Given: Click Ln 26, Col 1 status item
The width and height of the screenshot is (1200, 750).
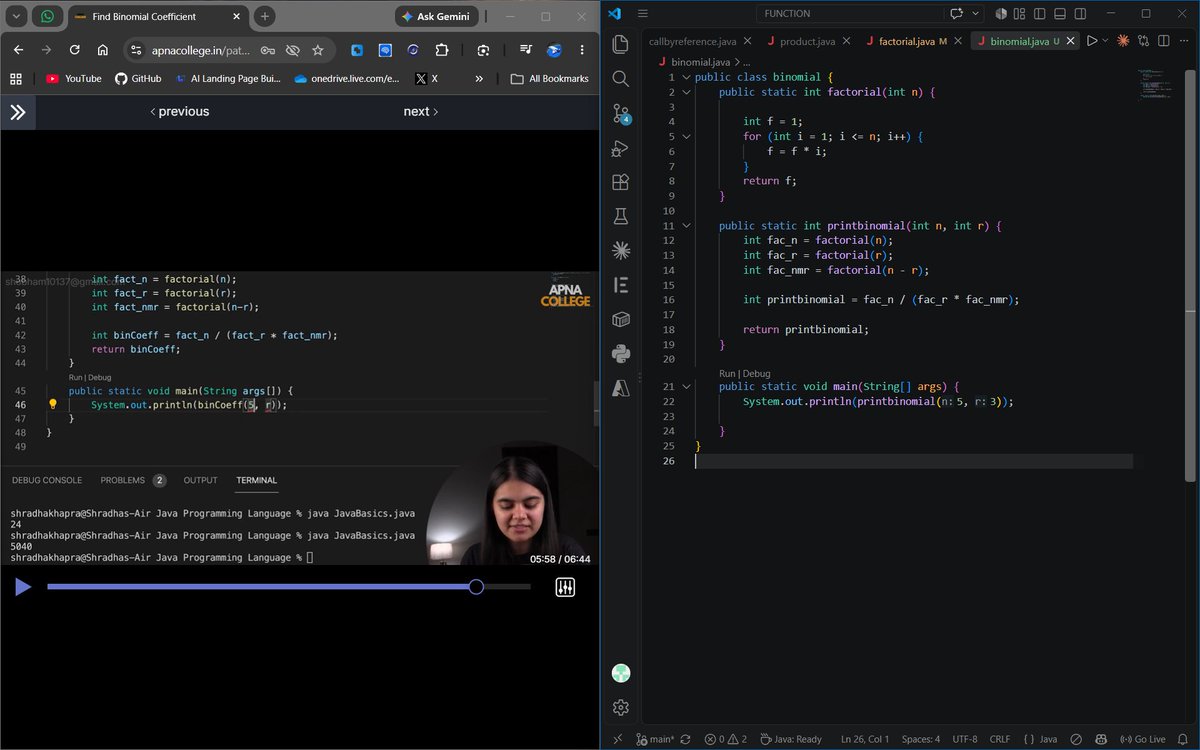Looking at the screenshot, I should (x=865, y=739).
